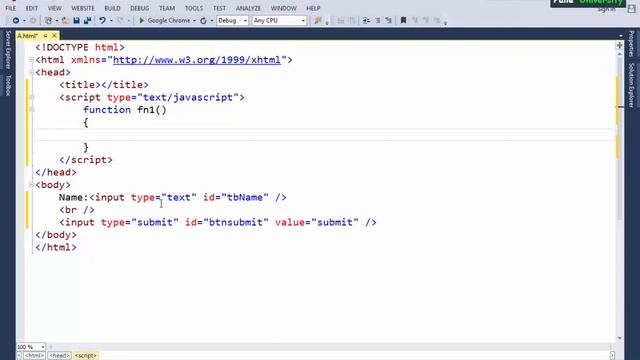
Task: Toggle a bookmark with the toolbar bookmark icon
Action: [x=403, y=20]
